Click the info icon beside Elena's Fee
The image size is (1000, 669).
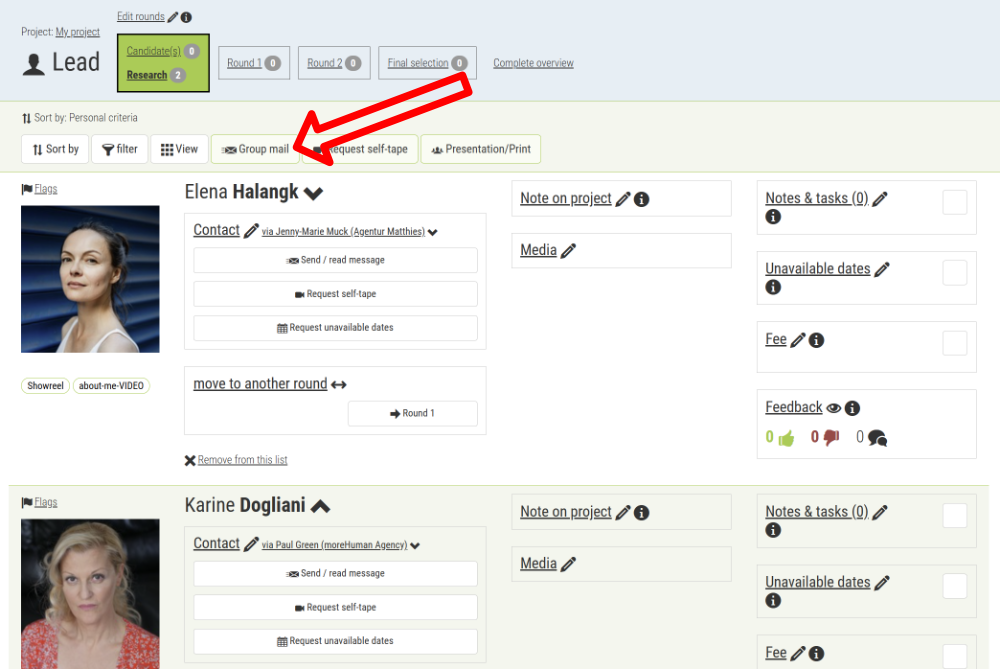click(816, 340)
